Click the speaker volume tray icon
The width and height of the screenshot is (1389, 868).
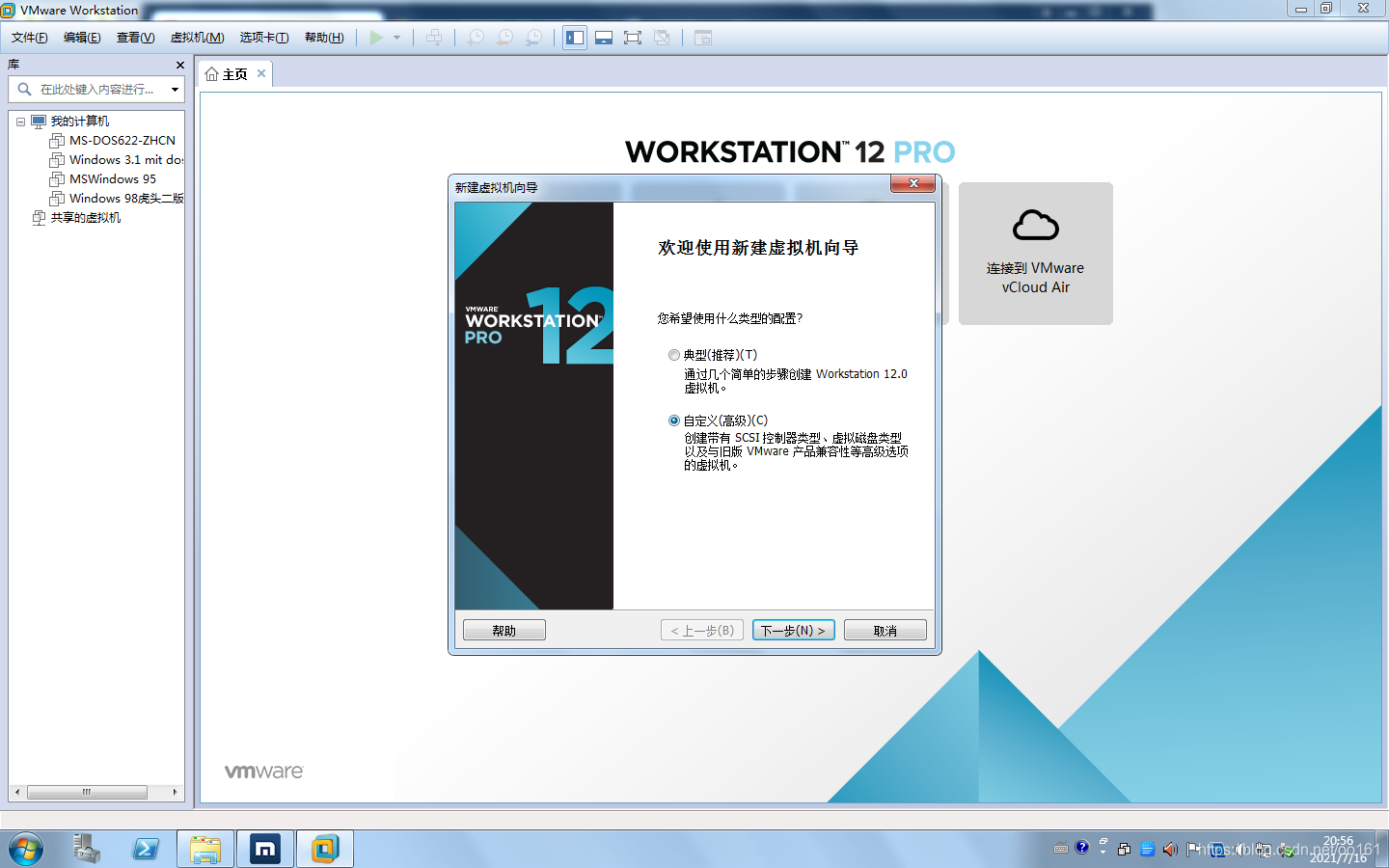click(x=1169, y=850)
